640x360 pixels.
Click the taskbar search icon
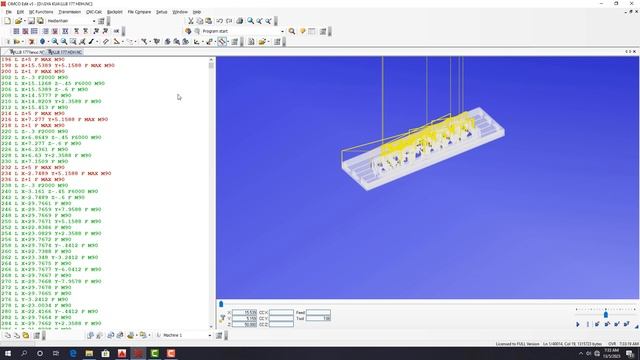[x=24, y=353]
